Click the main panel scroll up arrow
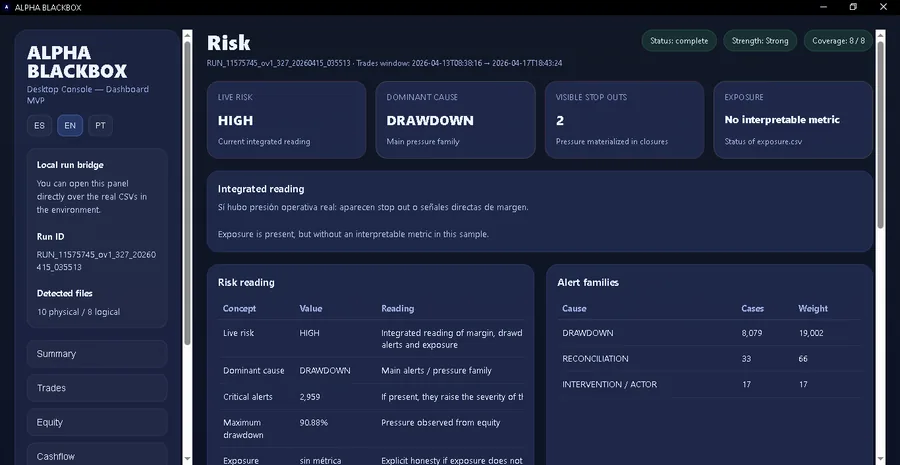Image resolution: width=900 pixels, height=465 pixels. [x=880, y=35]
